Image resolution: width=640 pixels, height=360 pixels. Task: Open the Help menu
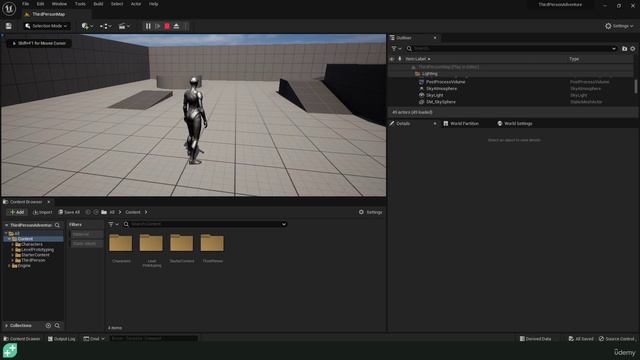click(x=153, y=4)
